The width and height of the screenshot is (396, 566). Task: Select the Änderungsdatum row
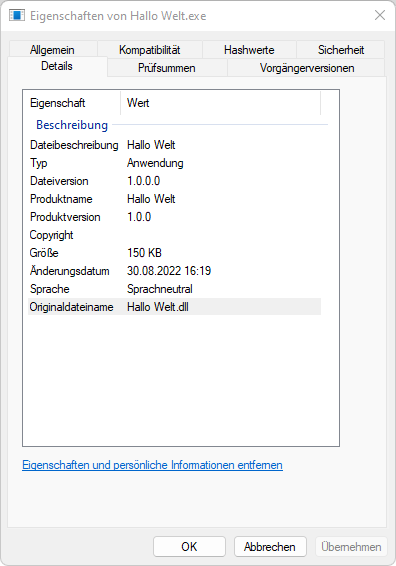coord(174,271)
